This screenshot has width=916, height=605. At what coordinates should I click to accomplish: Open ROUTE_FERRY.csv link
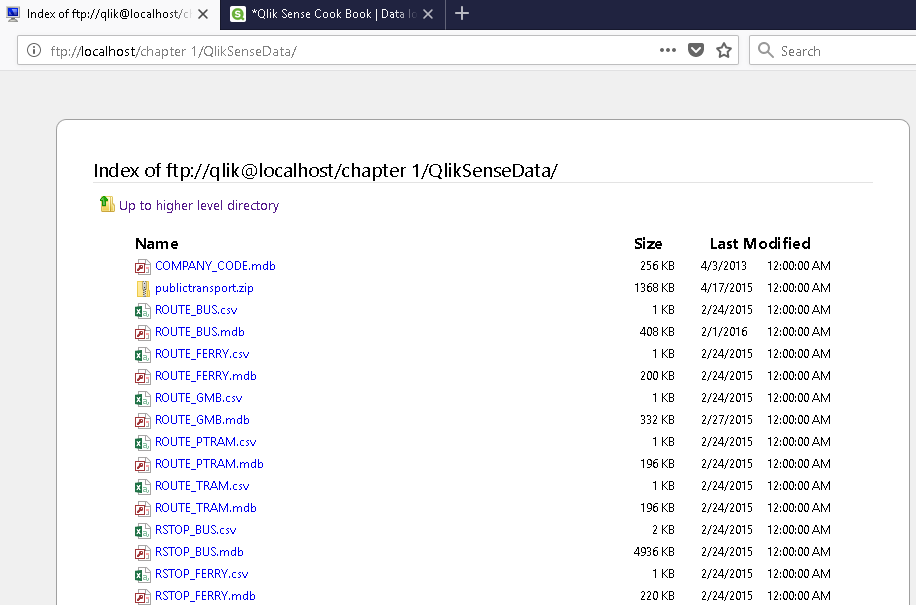coord(202,354)
